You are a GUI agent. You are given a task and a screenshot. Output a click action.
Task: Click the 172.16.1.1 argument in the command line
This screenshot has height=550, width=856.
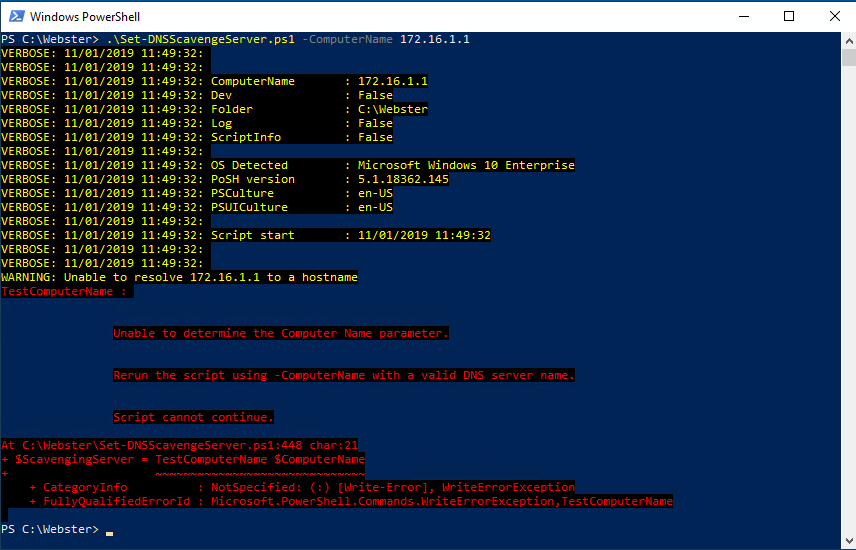(435, 39)
